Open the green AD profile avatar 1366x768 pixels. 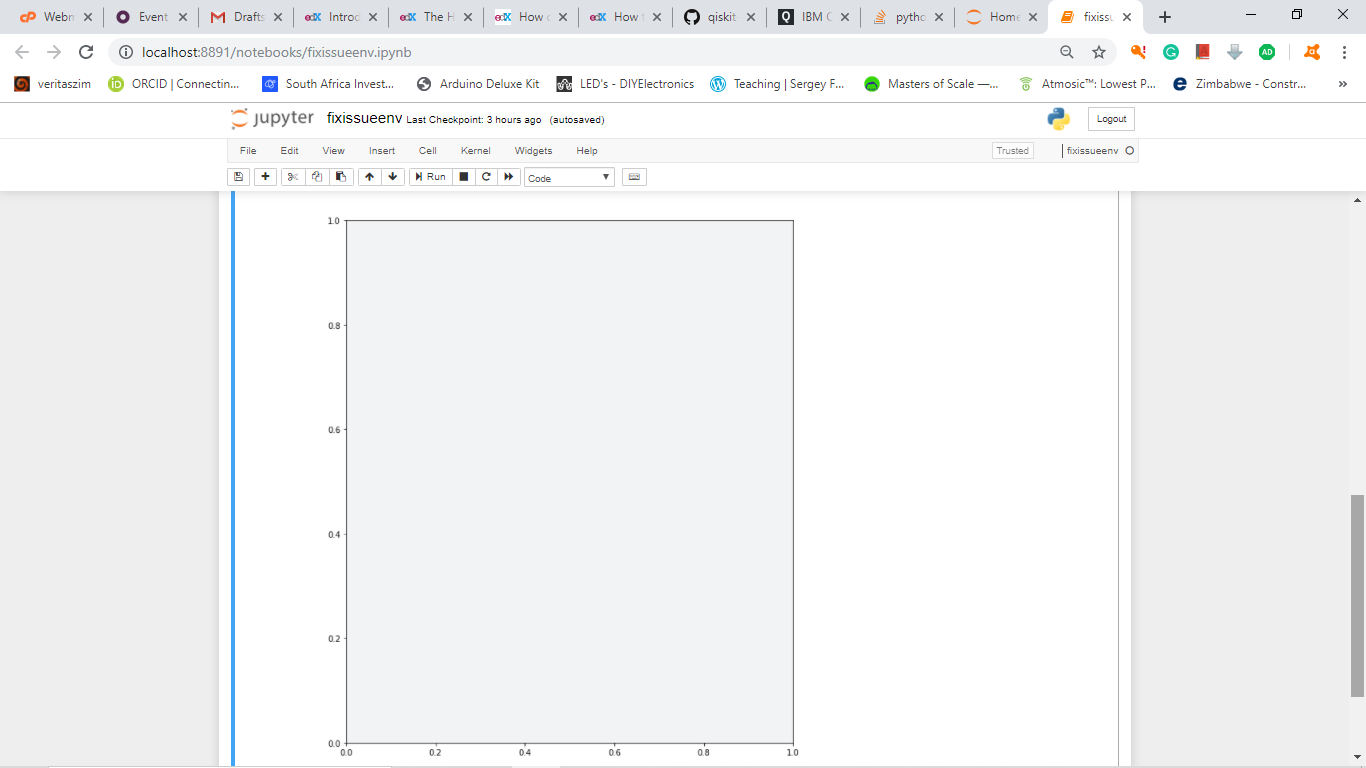coord(1267,52)
